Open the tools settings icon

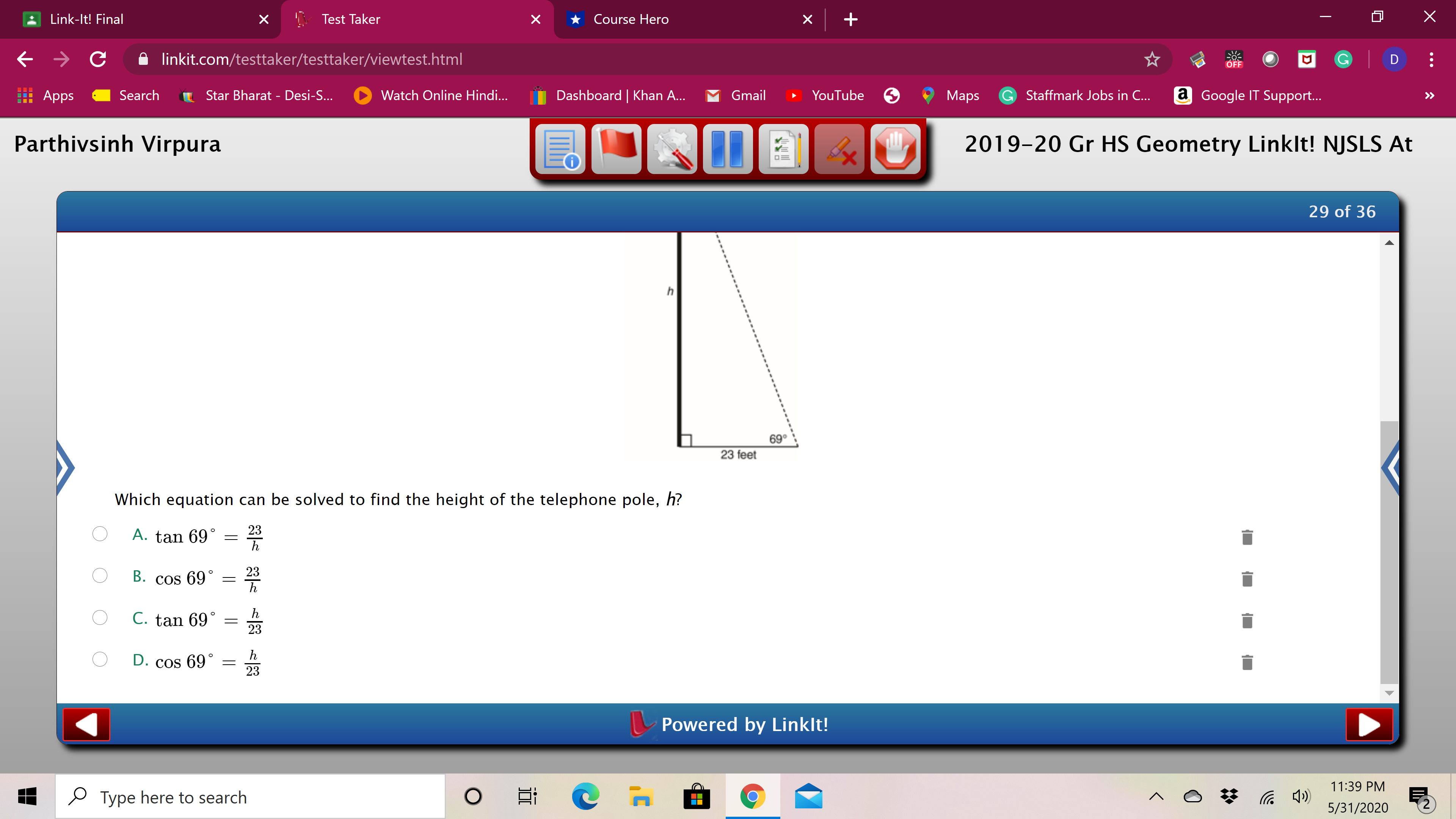pos(672,149)
